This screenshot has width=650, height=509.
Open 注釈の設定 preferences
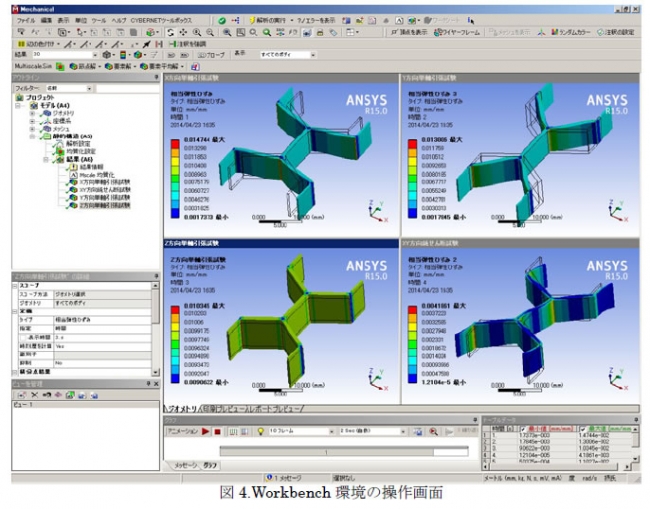[615, 32]
